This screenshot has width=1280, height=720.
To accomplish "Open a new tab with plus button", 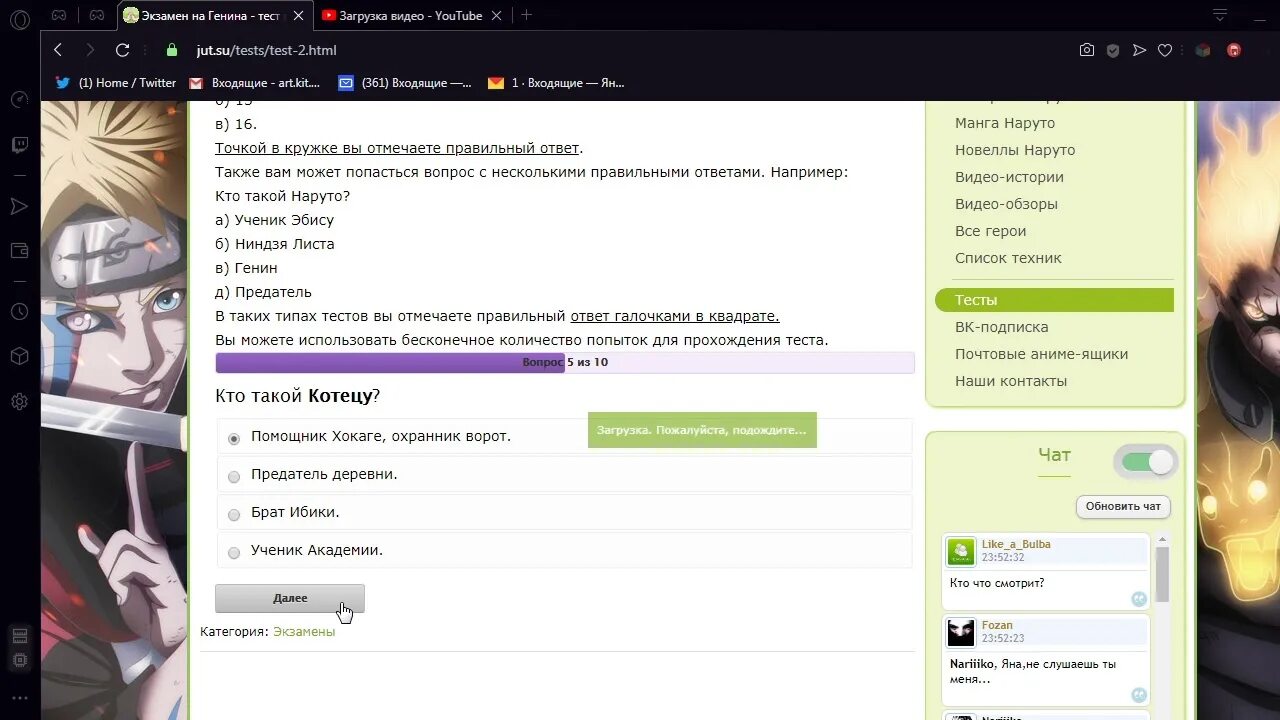I will (x=527, y=15).
